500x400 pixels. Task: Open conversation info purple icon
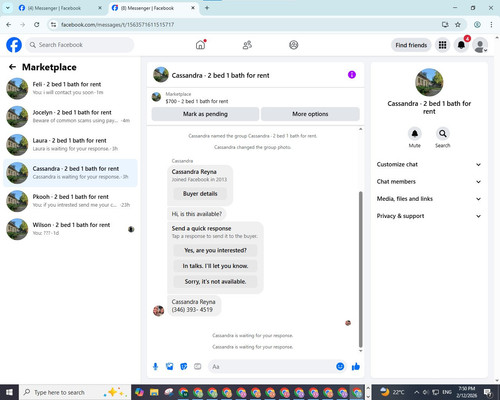[x=352, y=75]
